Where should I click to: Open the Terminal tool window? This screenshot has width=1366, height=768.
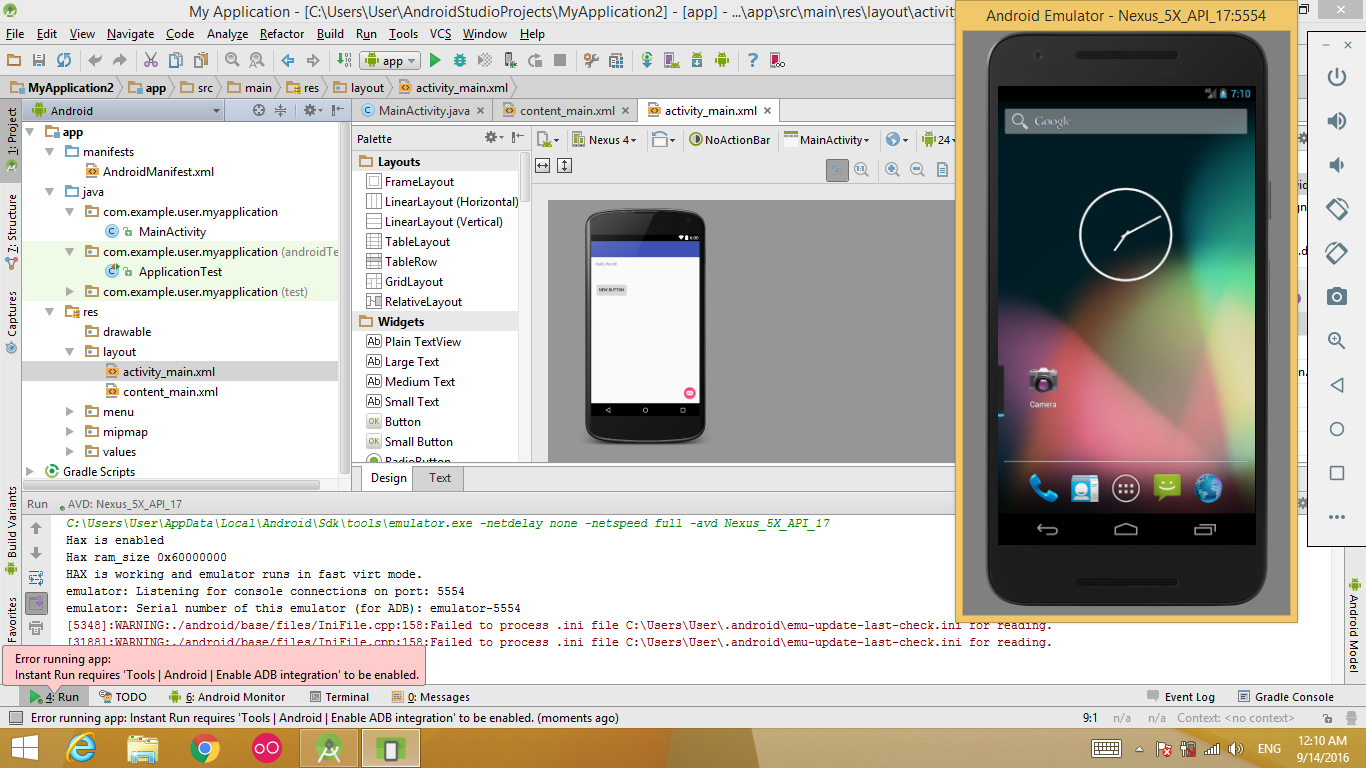pyautogui.click(x=339, y=697)
